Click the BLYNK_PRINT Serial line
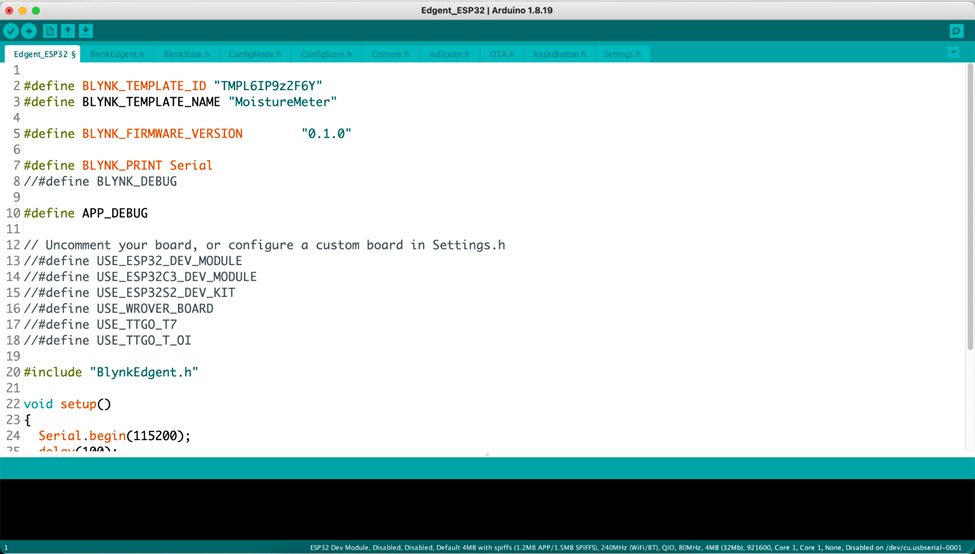The height and width of the screenshot is (554, 975). [x=118, y=165]
